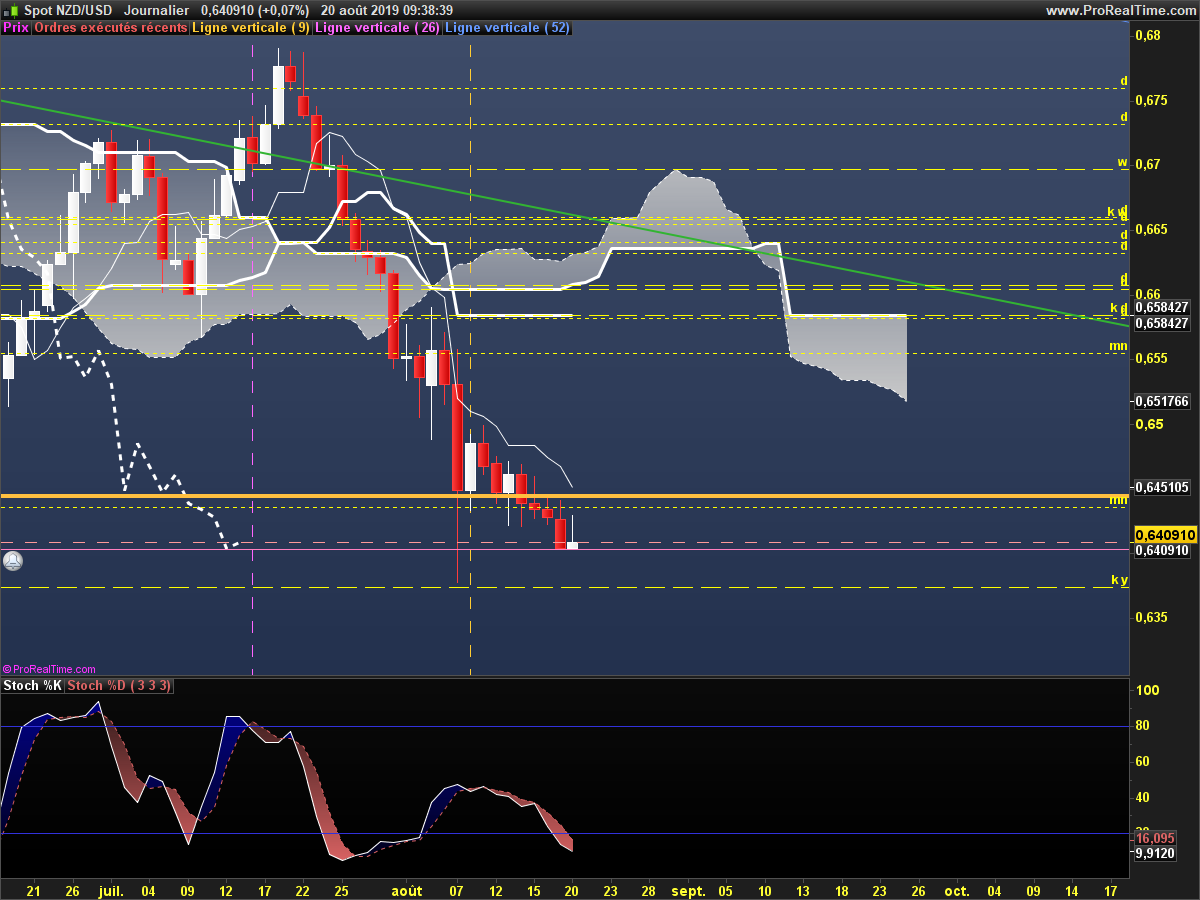Open the Ordres exécutés récents label

pyautogui.click(x=110, y=28)
